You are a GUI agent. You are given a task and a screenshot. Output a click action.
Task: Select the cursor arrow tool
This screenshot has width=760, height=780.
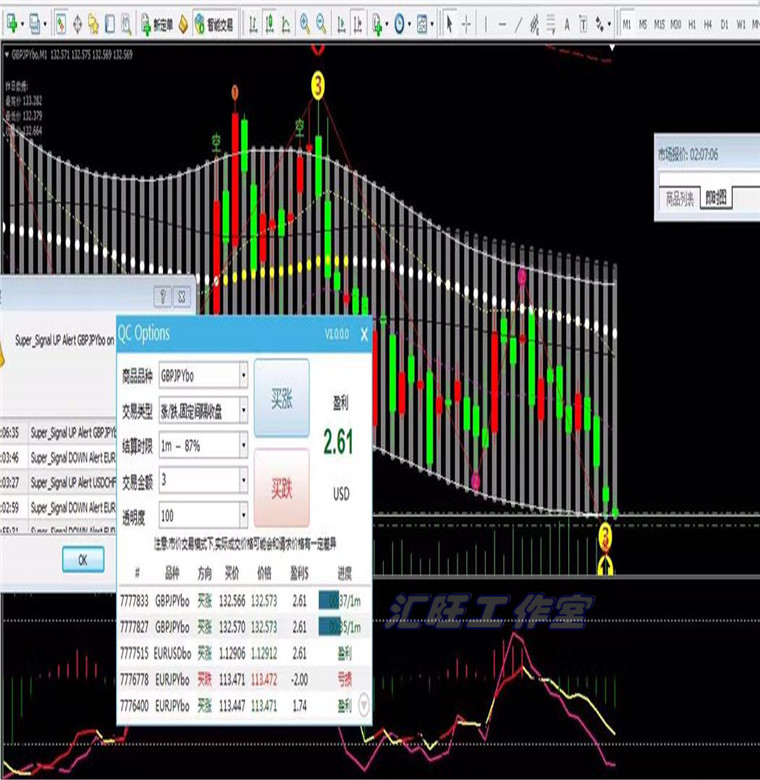pos(449,23)
